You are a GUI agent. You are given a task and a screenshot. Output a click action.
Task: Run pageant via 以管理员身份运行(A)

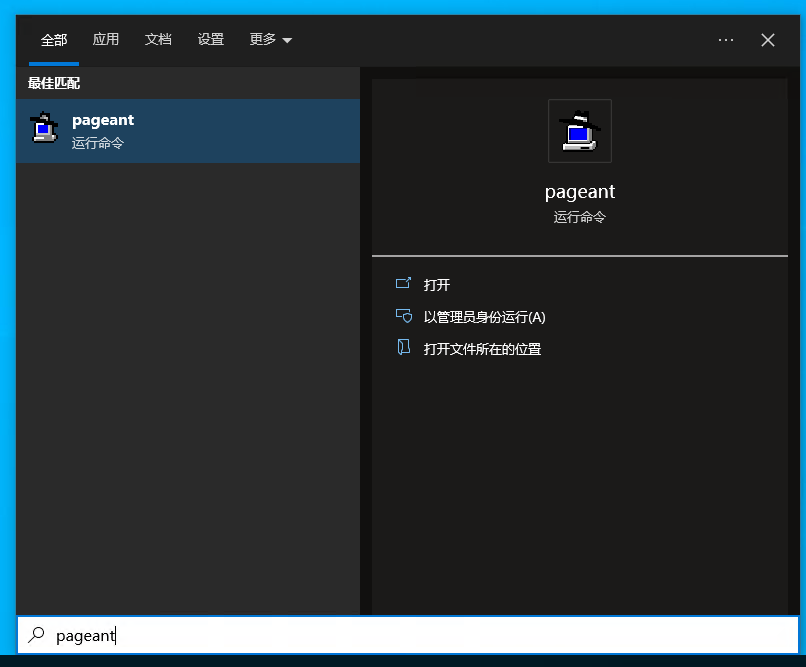[x=484, y=317]
